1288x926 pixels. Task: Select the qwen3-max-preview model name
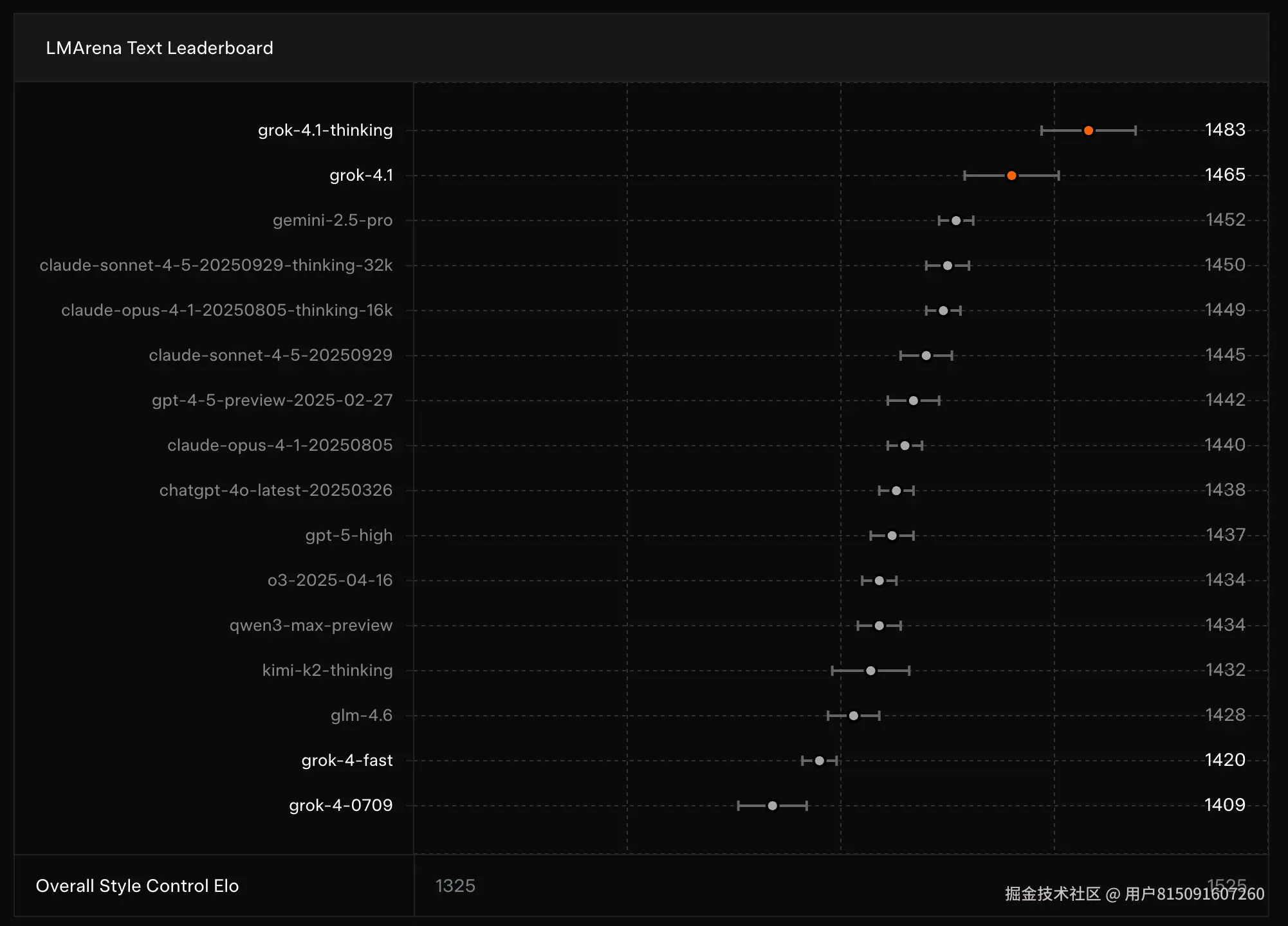click(311, 626)
